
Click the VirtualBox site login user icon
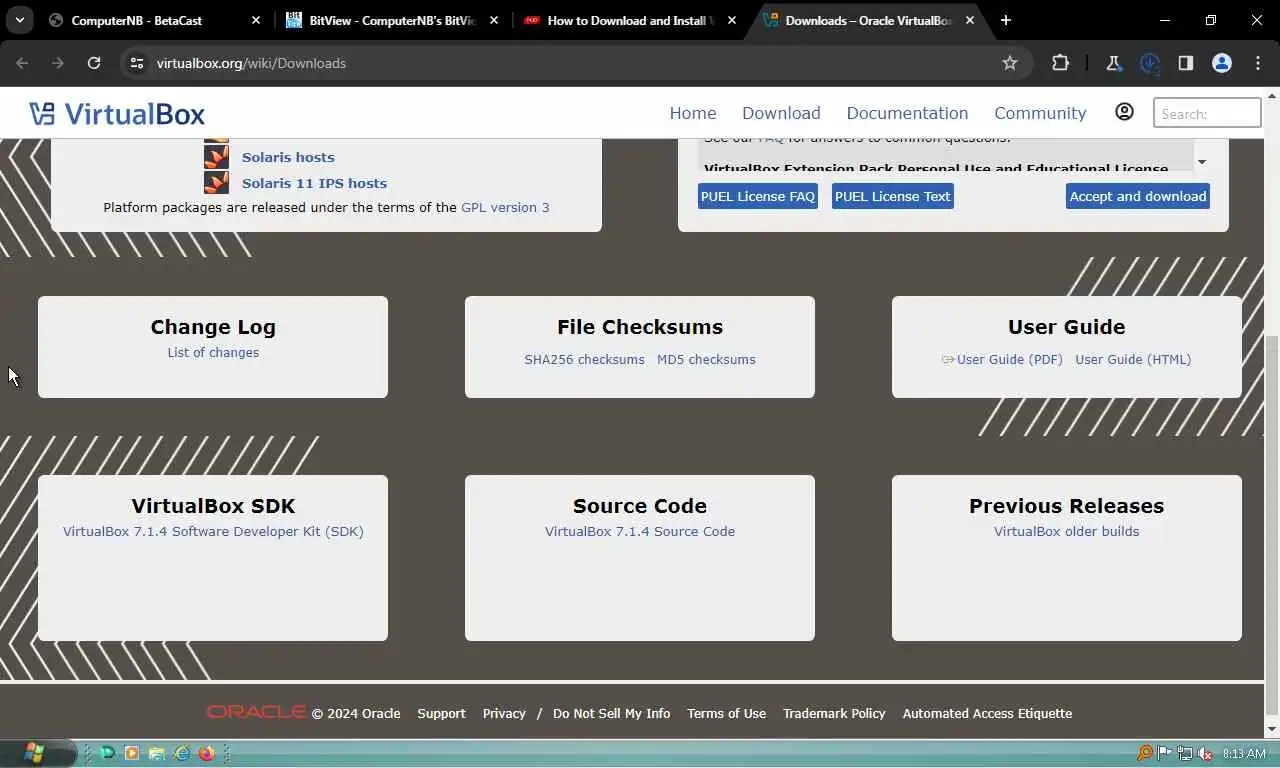(1124, 112)
